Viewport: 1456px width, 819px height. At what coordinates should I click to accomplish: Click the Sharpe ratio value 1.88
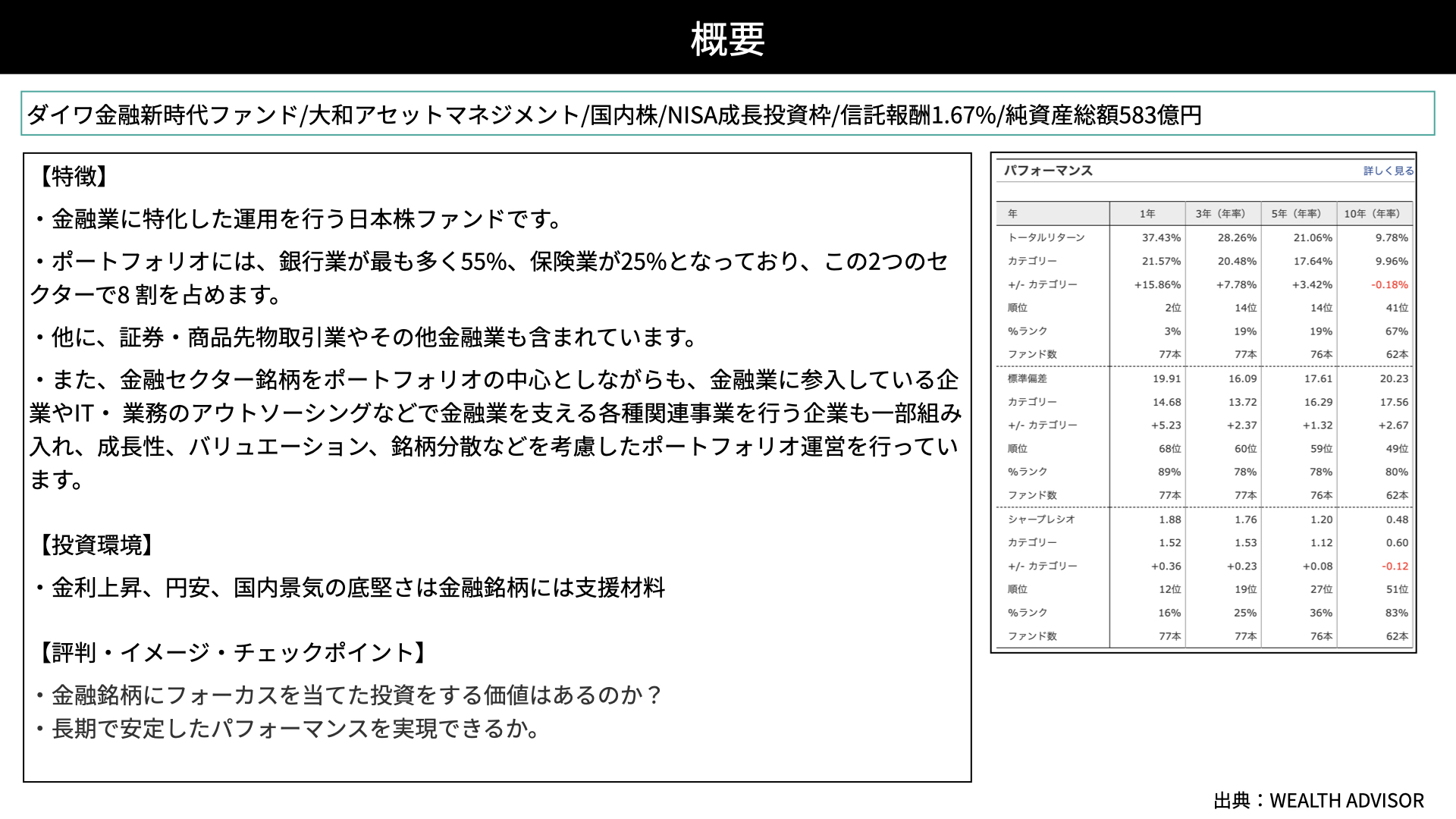(x=1169, y=519)
